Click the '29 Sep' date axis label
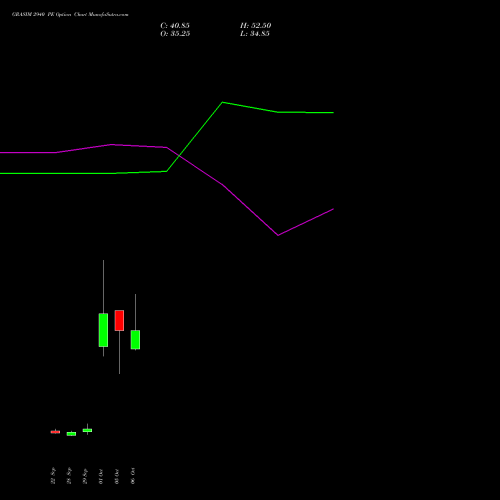 point(85,476)
